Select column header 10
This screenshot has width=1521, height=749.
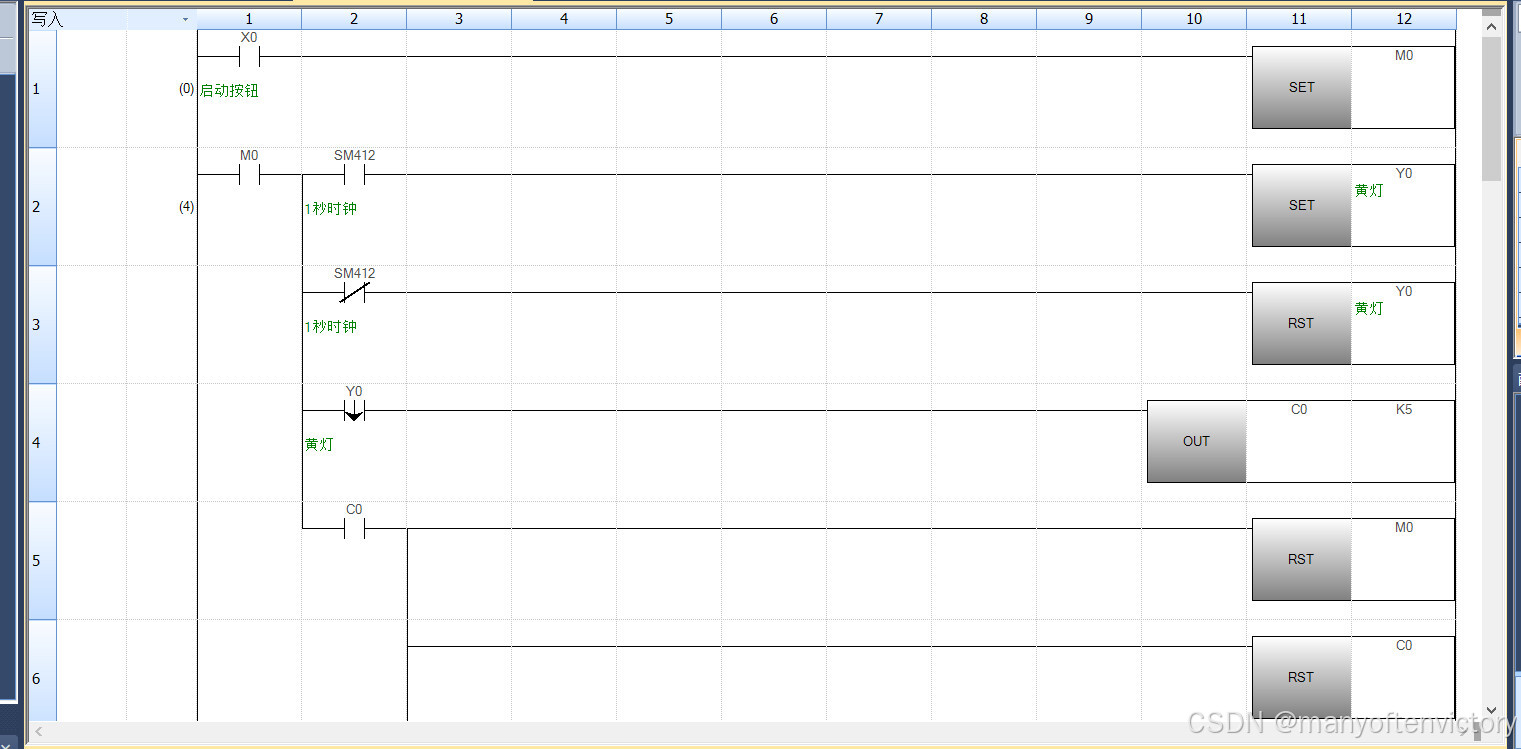pos(1194,19)
